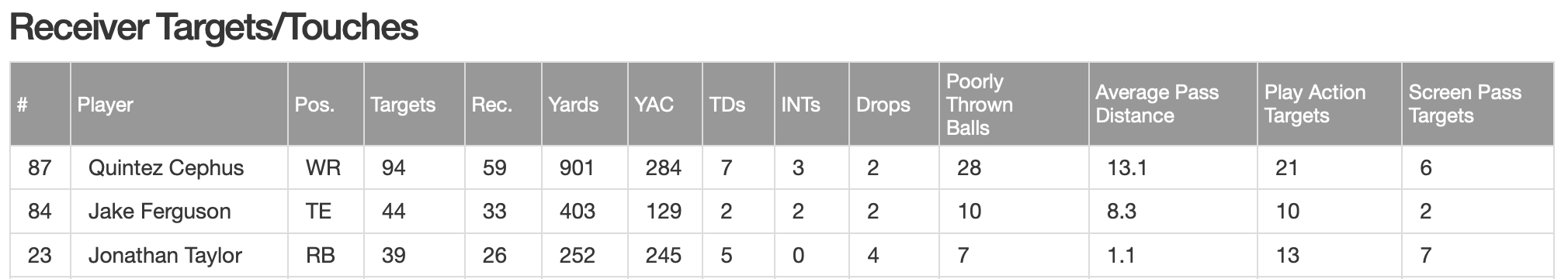Image resolution: width=1568 pixels, height=279 pixels.
Task: Select player name Jake Ferguson
Action: click(x=159, y=212)
